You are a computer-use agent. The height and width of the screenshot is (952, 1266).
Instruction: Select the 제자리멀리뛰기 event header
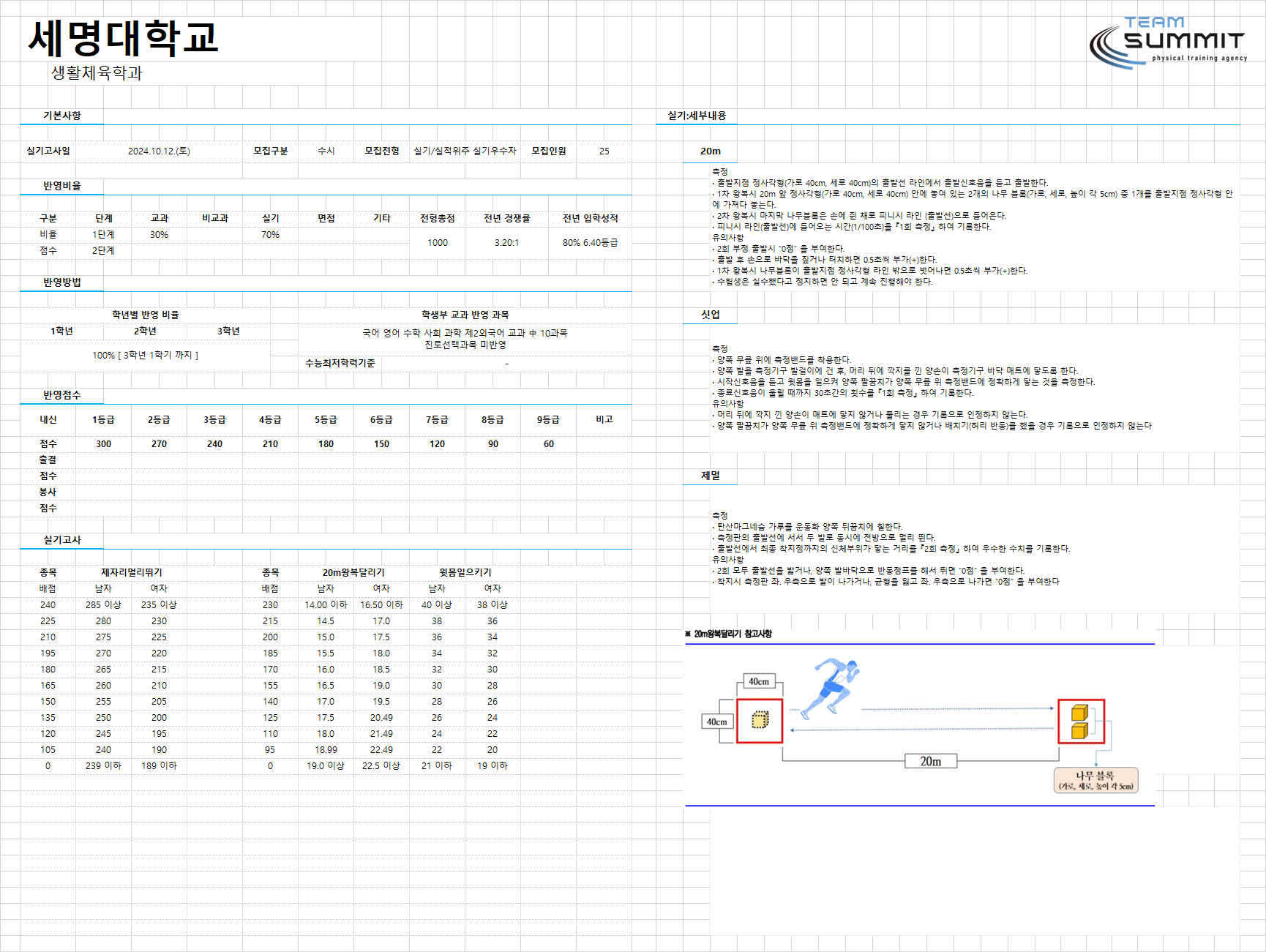point(131,572)
